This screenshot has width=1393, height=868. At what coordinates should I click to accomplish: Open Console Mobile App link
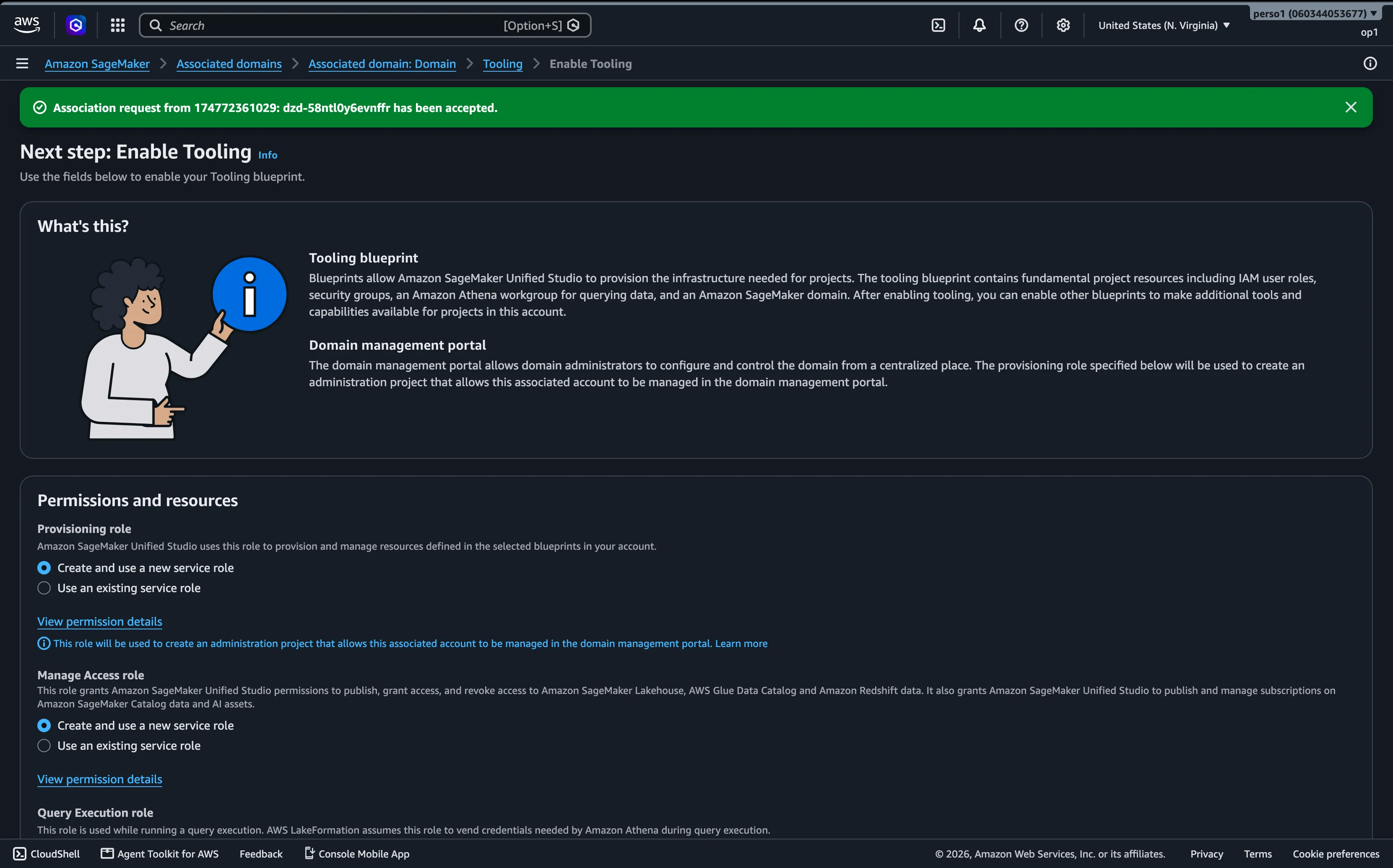pyautogui.click(x=357, y=854)
